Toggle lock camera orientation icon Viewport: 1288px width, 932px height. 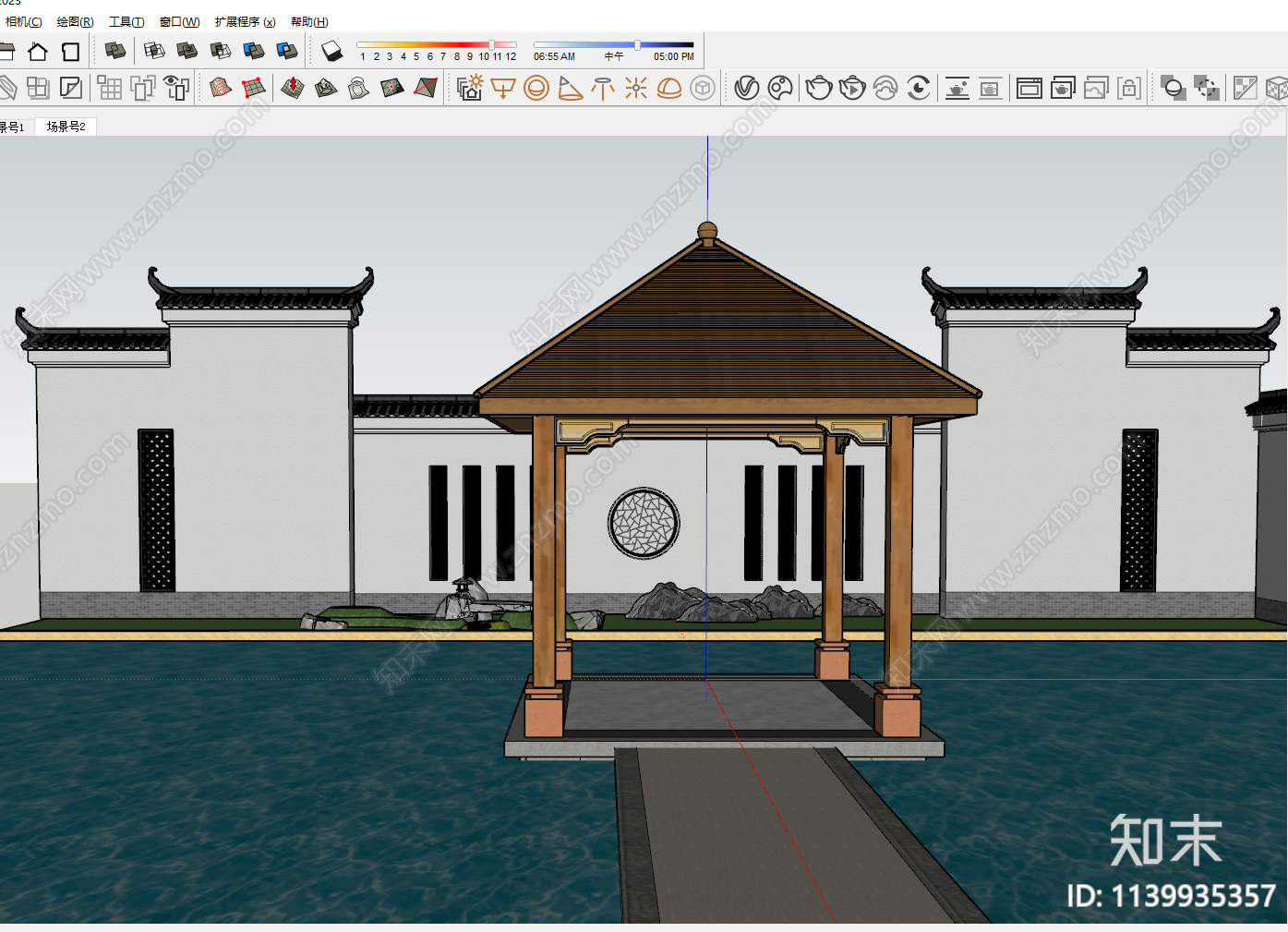click(1129, 88)
